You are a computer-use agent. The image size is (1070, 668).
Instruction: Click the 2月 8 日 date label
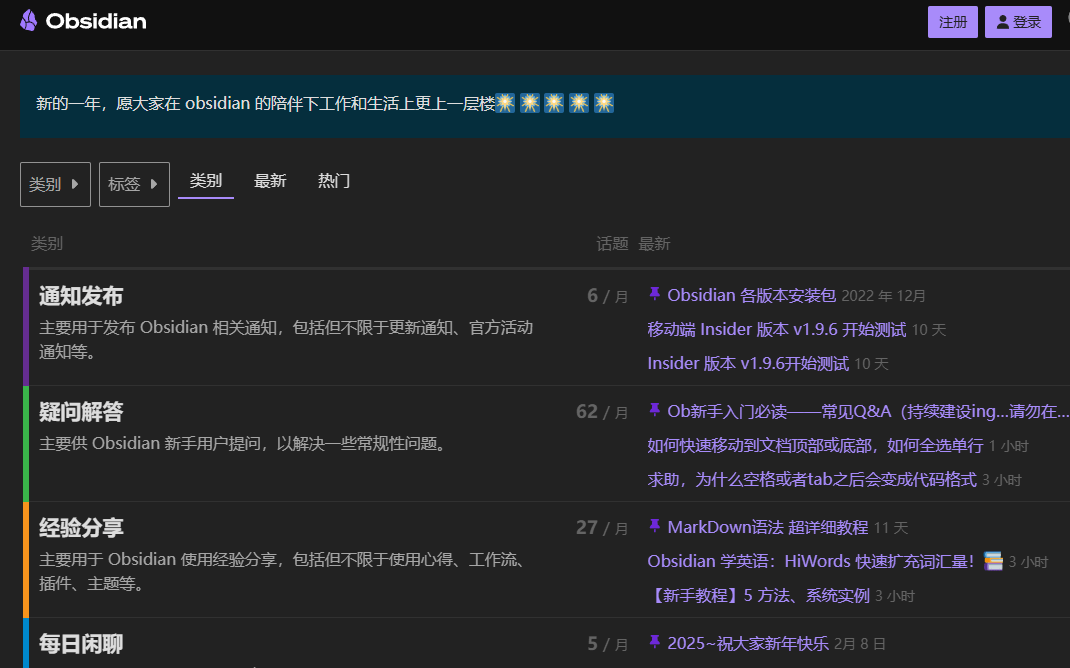click(860, 644)
